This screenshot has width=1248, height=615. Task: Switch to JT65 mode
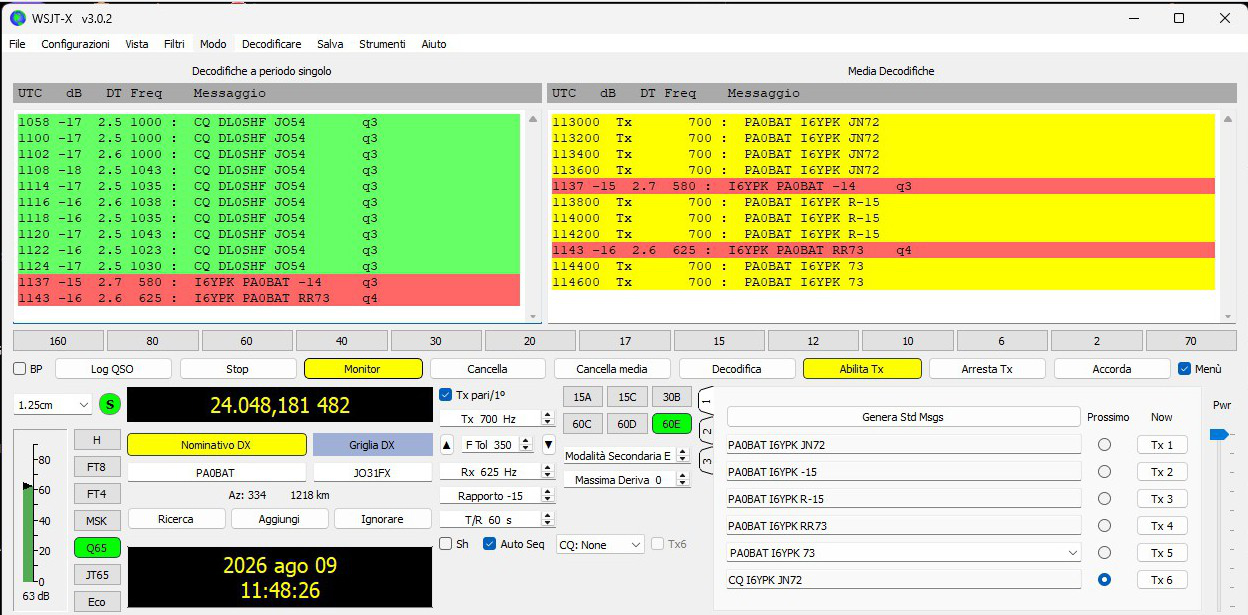(x=97, y=575)
